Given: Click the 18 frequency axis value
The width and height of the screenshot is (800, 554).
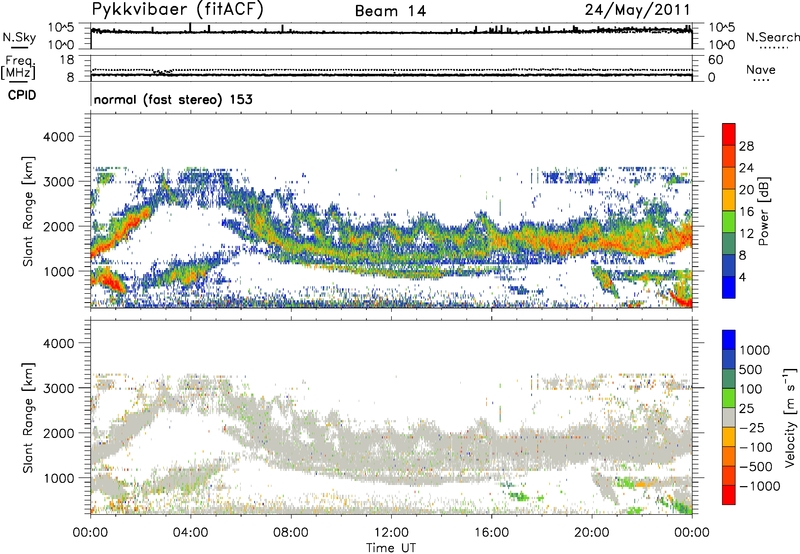Looking at the screenshot, I should point(67,60).
